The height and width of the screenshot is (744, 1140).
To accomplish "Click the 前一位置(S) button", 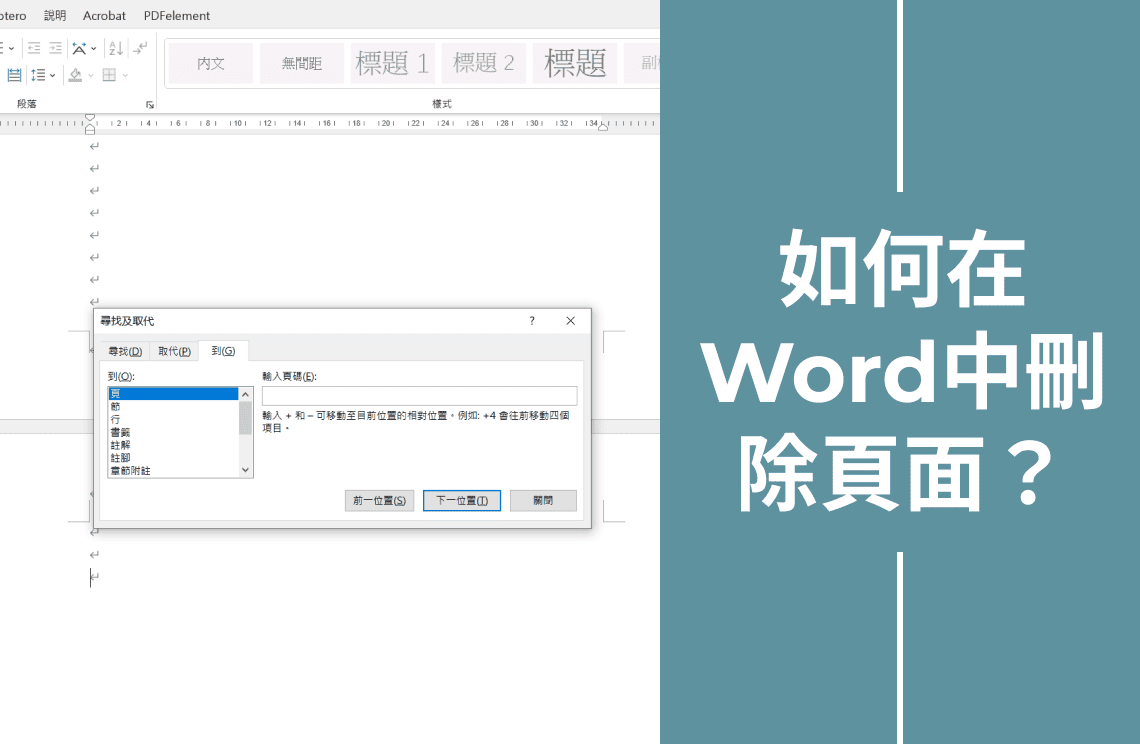I will tap(380, 500).
